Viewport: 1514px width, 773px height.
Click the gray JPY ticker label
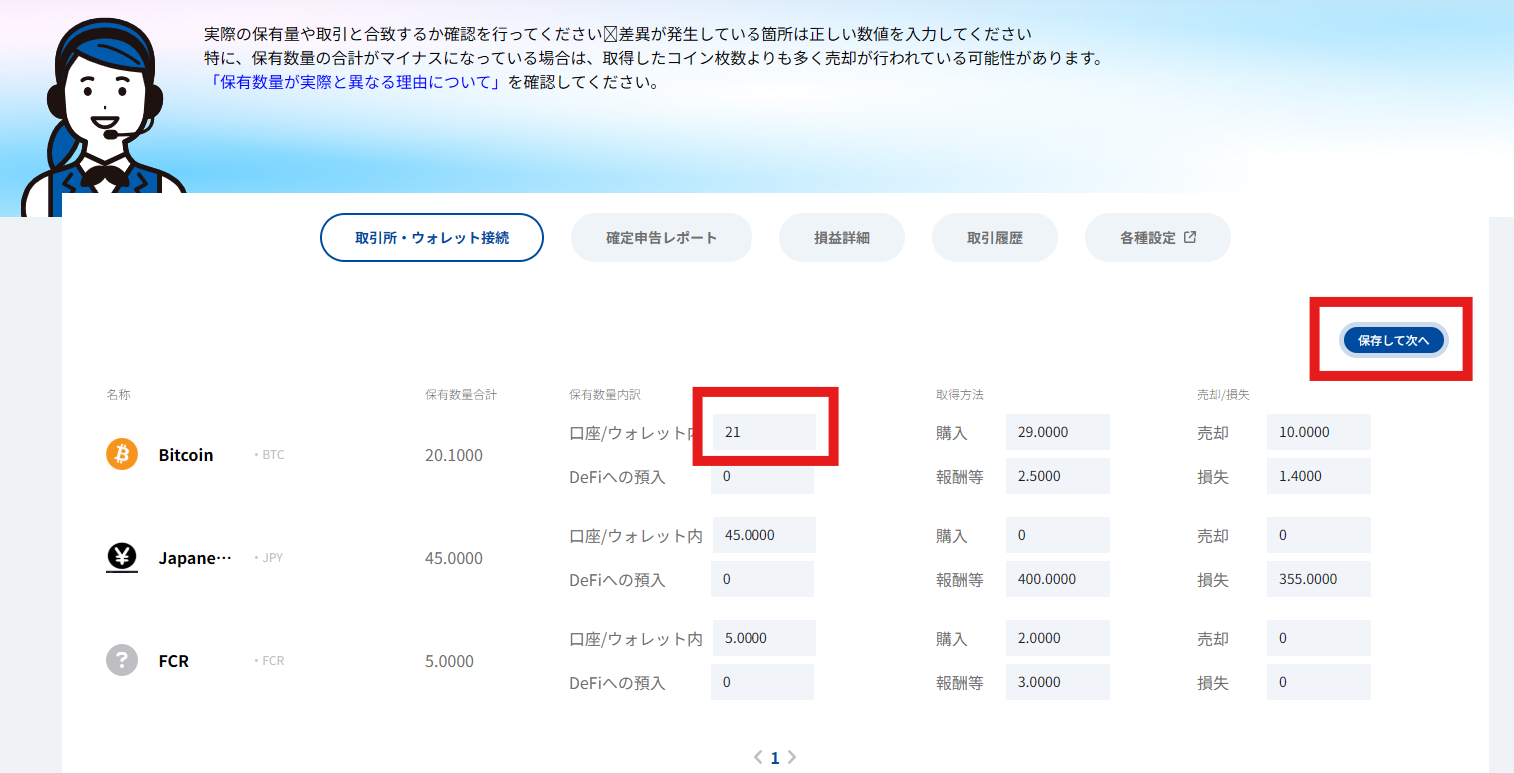(x=269, y=558)
